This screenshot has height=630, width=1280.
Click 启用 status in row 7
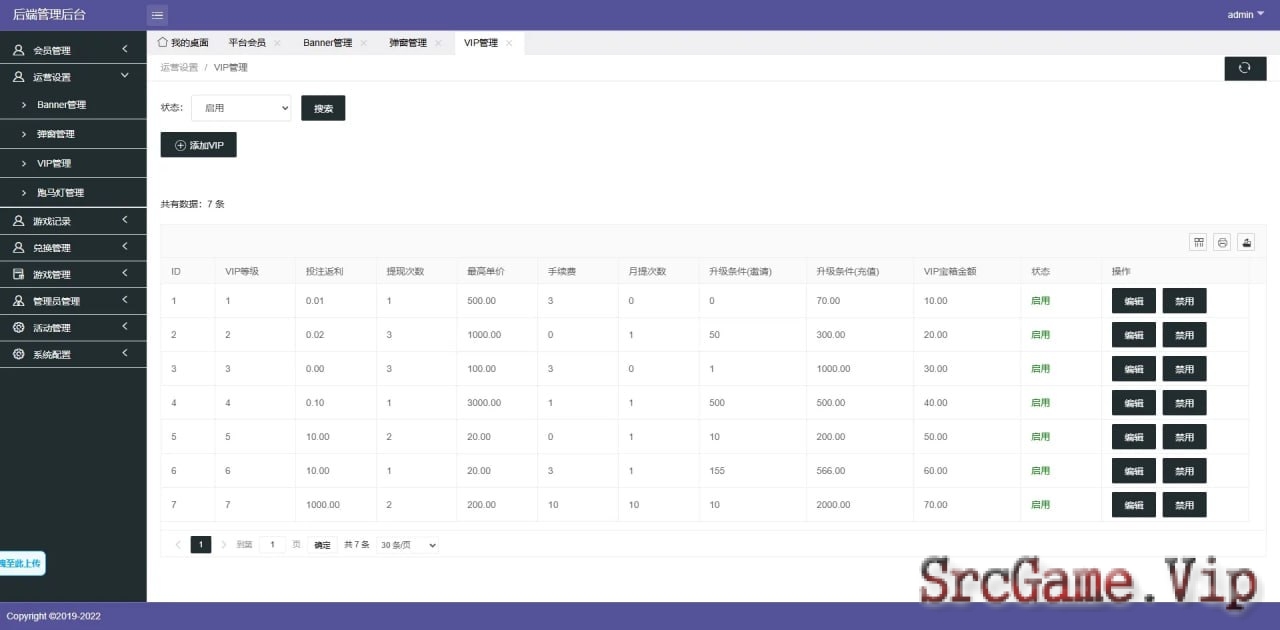1040,505
